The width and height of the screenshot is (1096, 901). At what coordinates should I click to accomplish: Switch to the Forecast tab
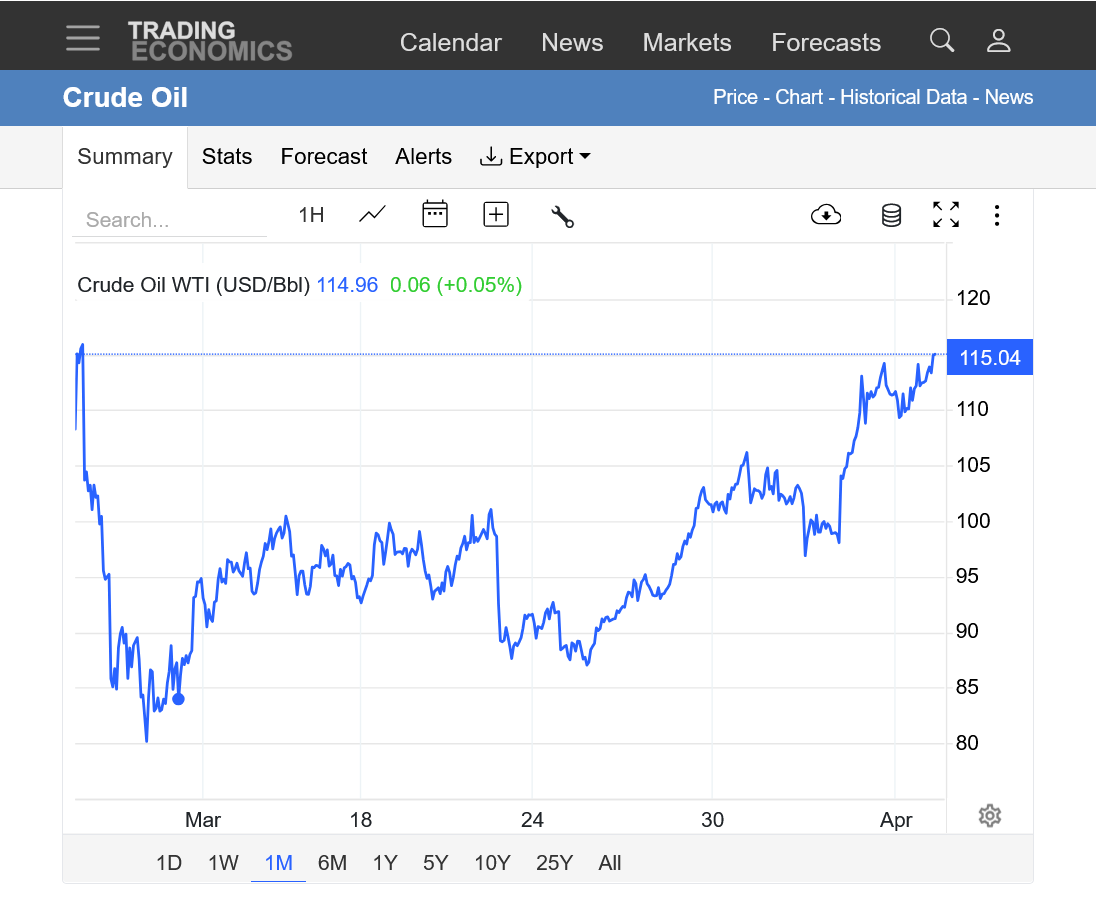pyautogui.click(x=323, y=157)
